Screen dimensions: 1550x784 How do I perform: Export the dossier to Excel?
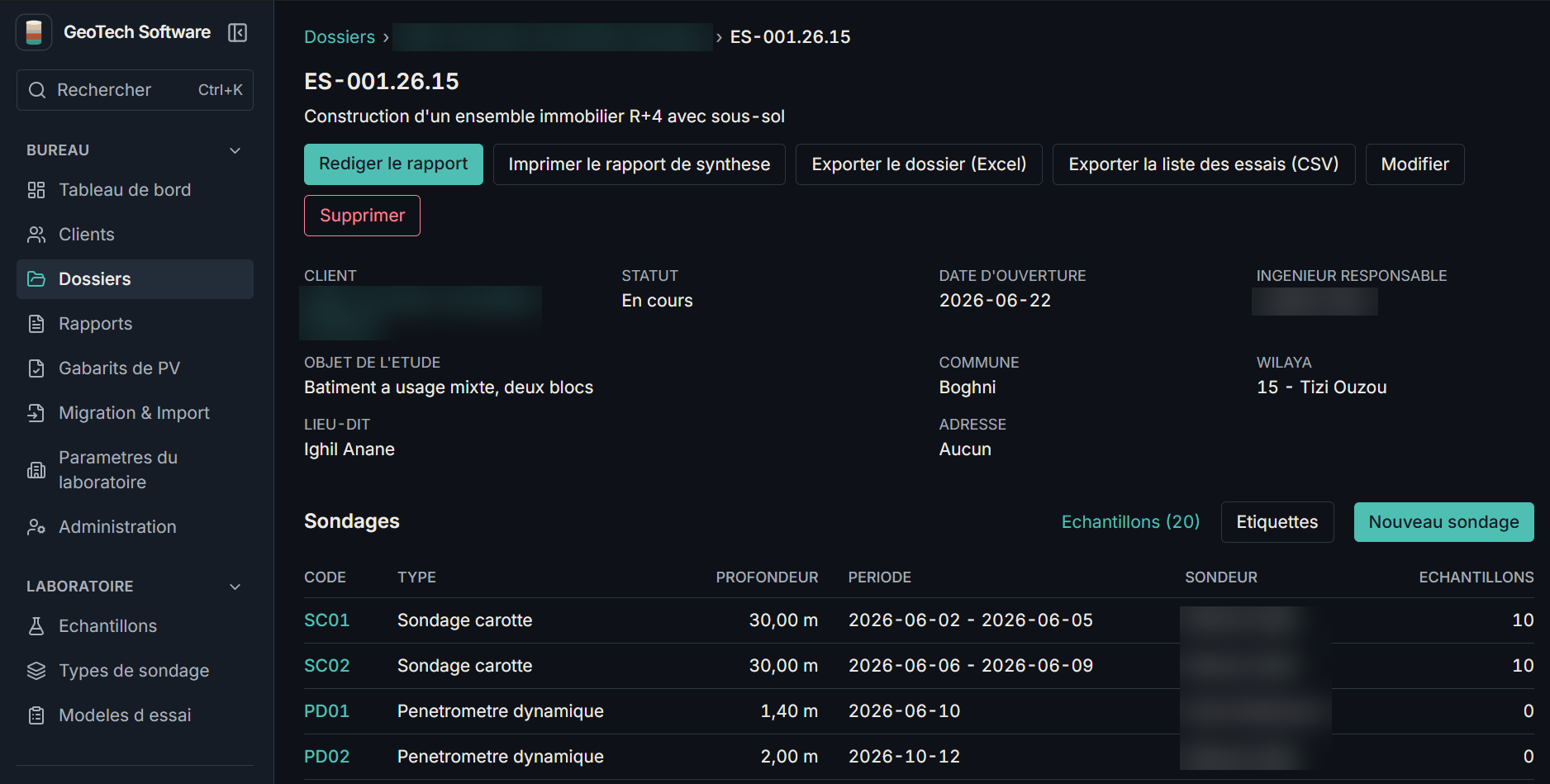click(919, 164)
